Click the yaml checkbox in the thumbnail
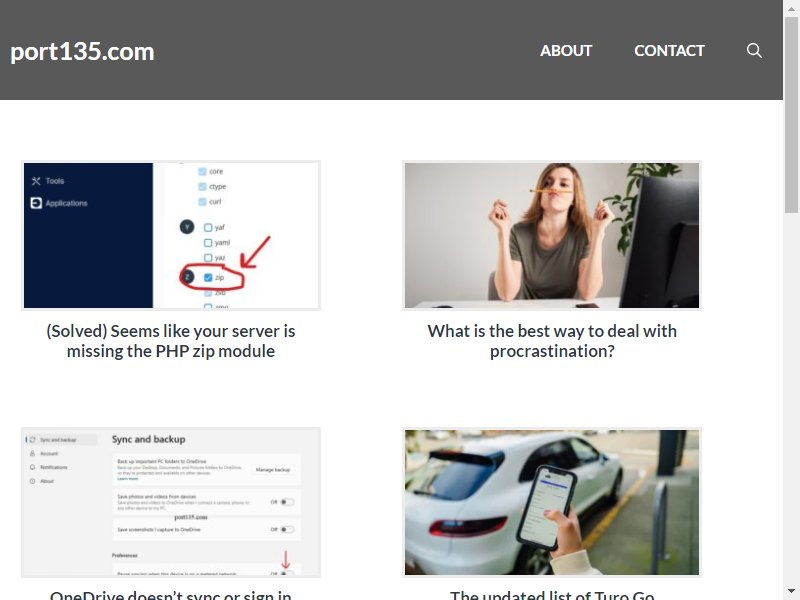This screenshot has height=600, width=800. click(208, 243)
